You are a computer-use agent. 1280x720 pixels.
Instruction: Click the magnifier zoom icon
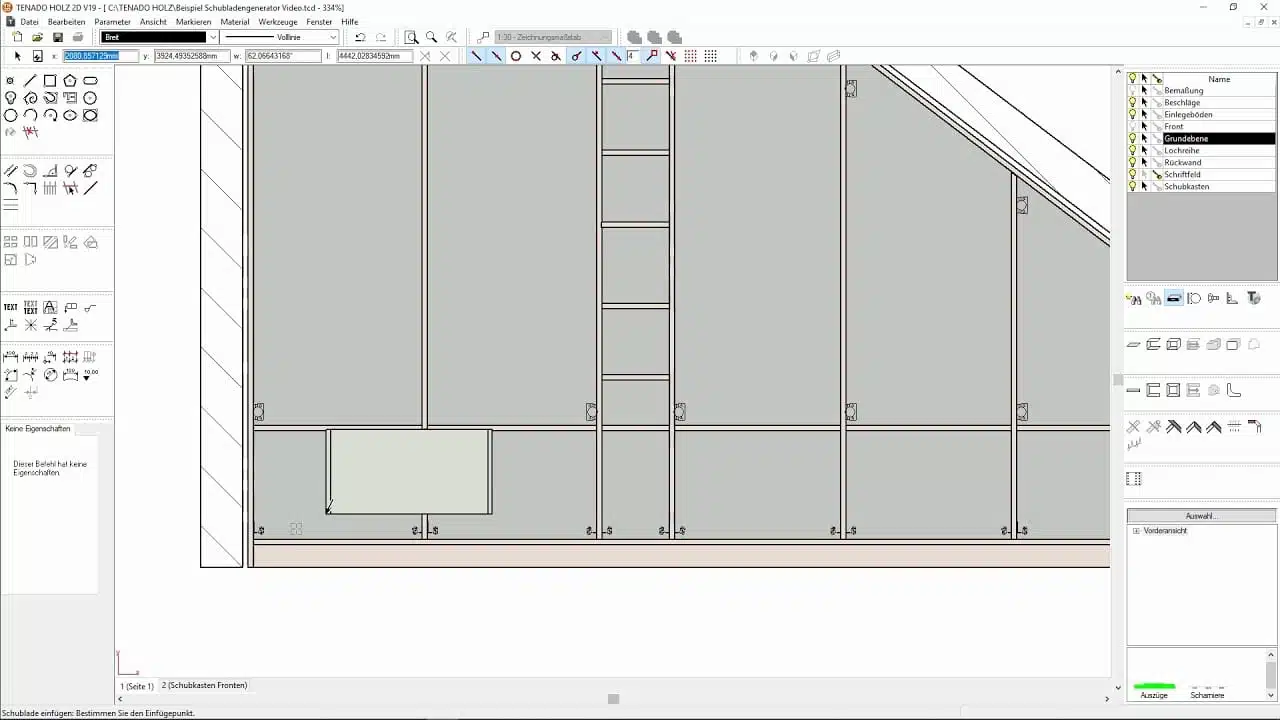point(431,37)
